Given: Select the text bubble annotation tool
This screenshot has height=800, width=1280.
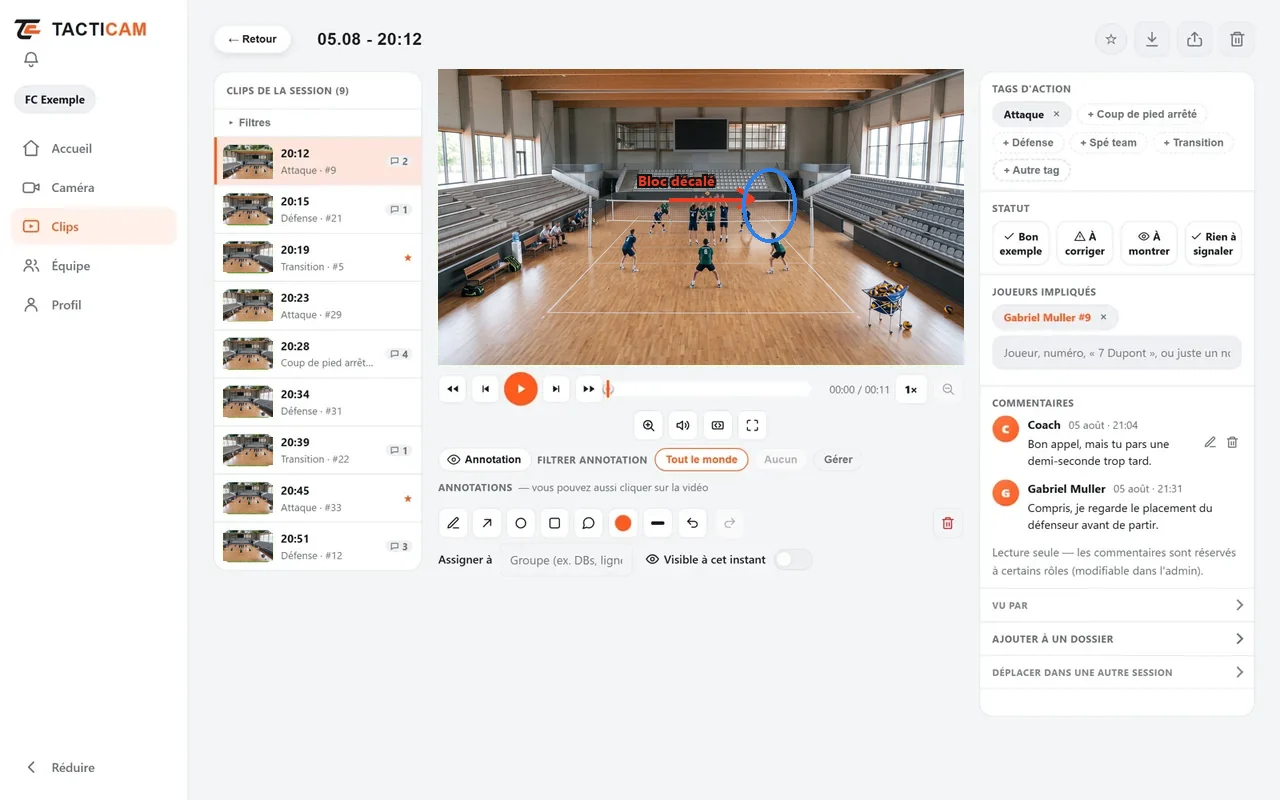Looking at the screenshot, I should point(589,523).
